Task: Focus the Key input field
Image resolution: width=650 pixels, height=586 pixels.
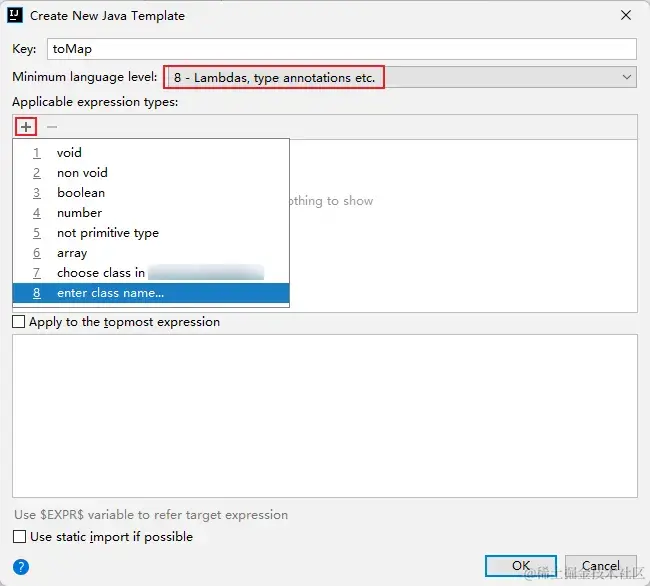Action: click(342, 49)
